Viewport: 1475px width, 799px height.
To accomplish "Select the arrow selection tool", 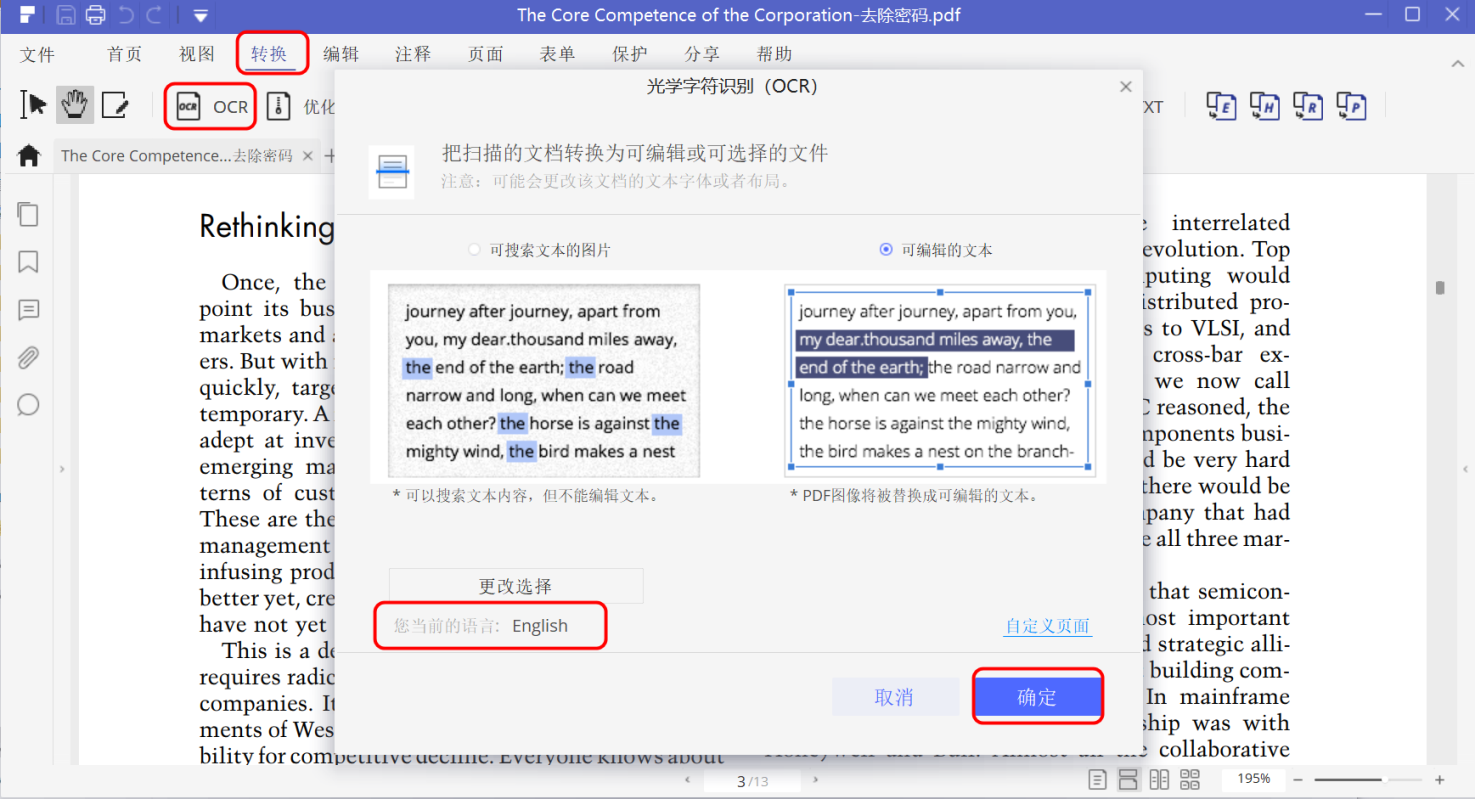I will (34, 105).
